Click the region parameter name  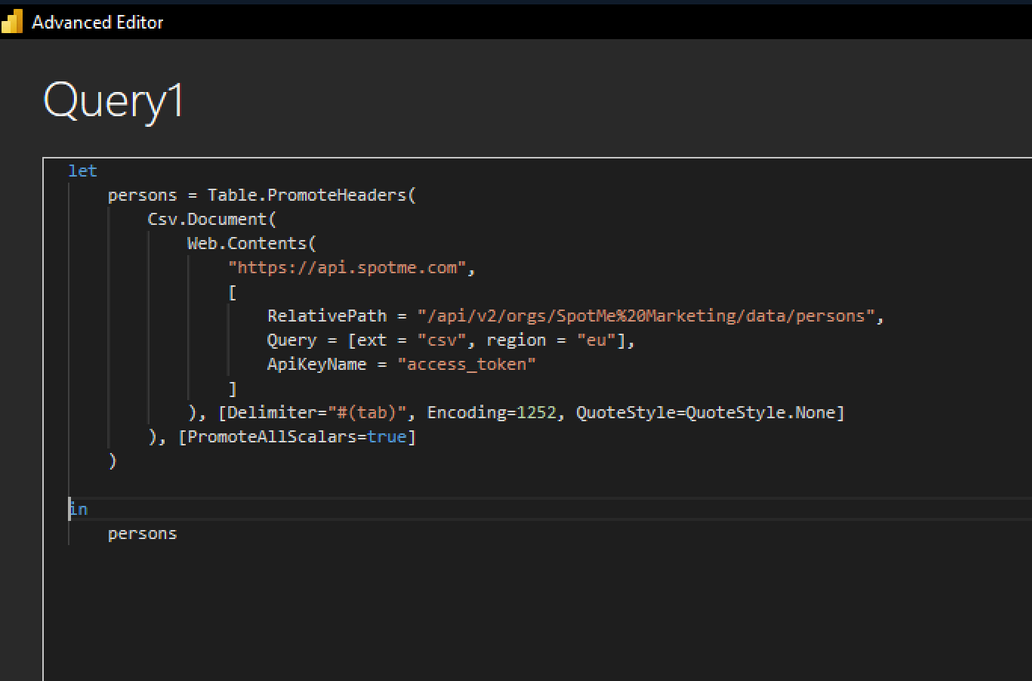[x=516, y=340]
